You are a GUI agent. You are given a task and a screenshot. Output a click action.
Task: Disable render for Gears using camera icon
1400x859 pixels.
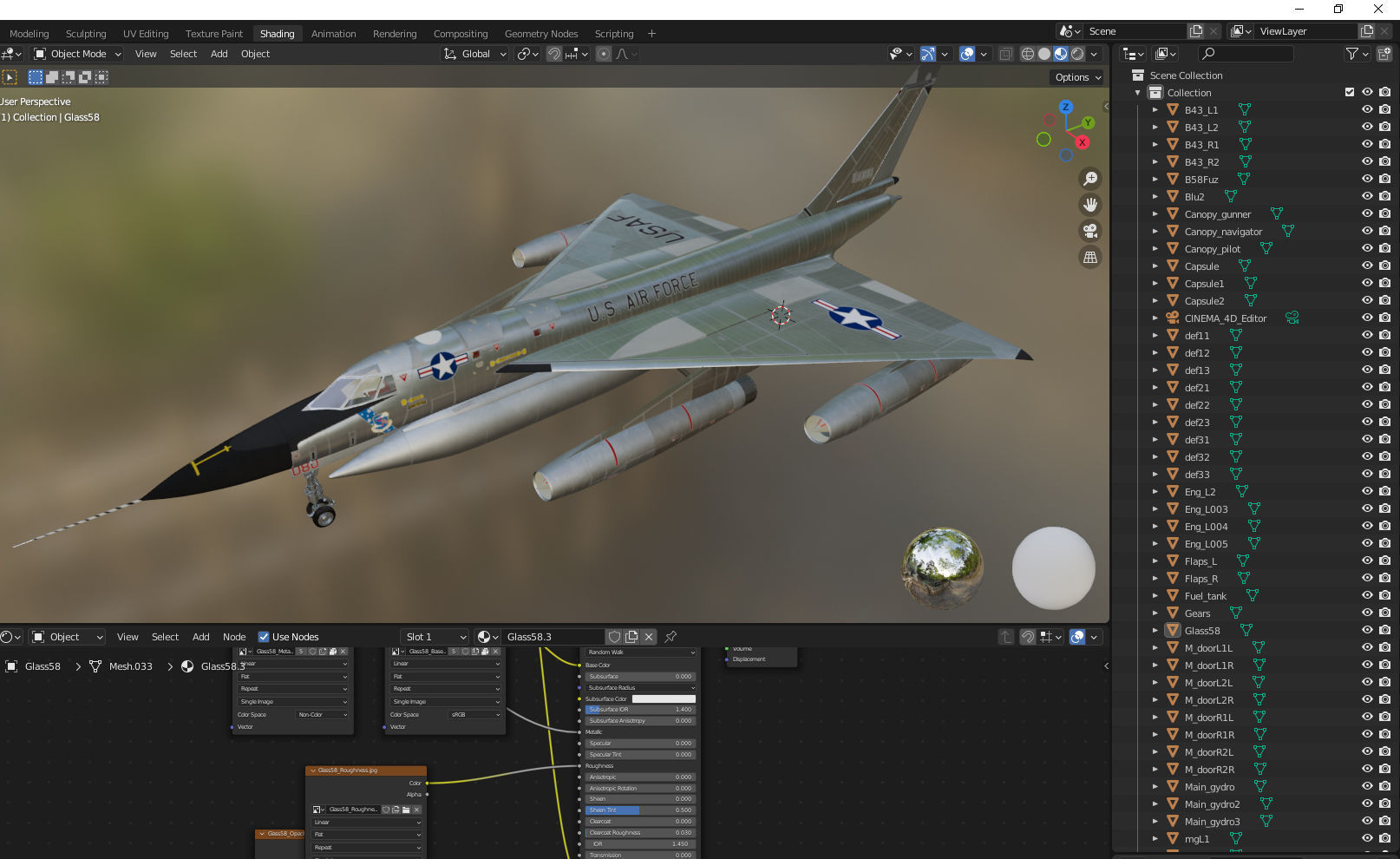tap(1384, 613)
